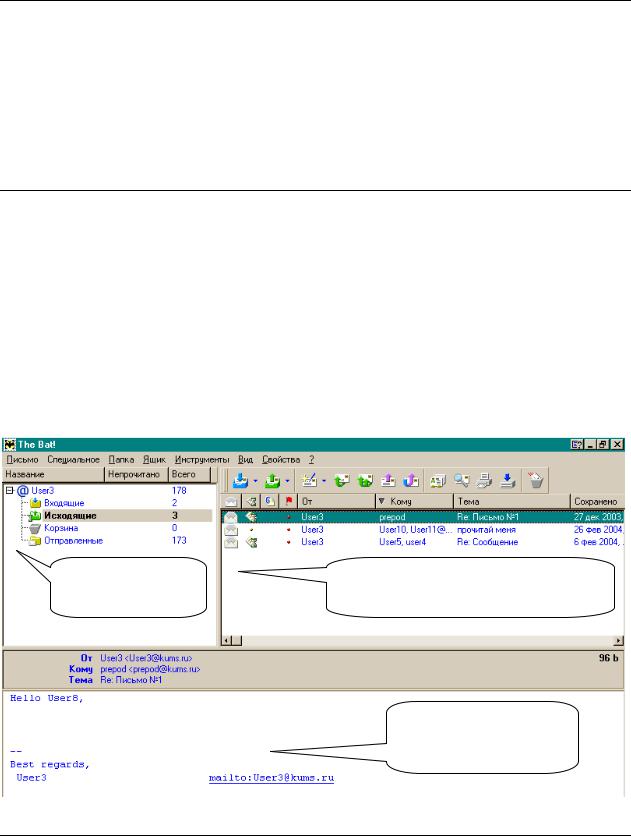
Task: Click the Redirect message toolbar icon
Action: [411, 480]
